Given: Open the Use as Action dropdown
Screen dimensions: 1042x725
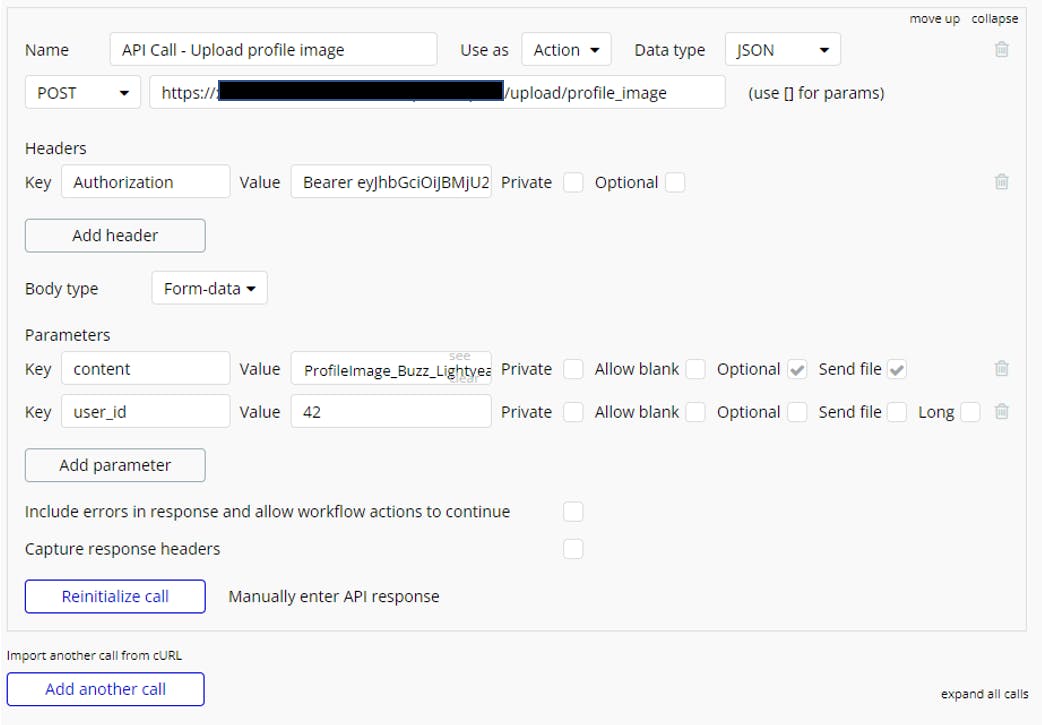Looking at the screenshot, I should click(x=566, y=50).
